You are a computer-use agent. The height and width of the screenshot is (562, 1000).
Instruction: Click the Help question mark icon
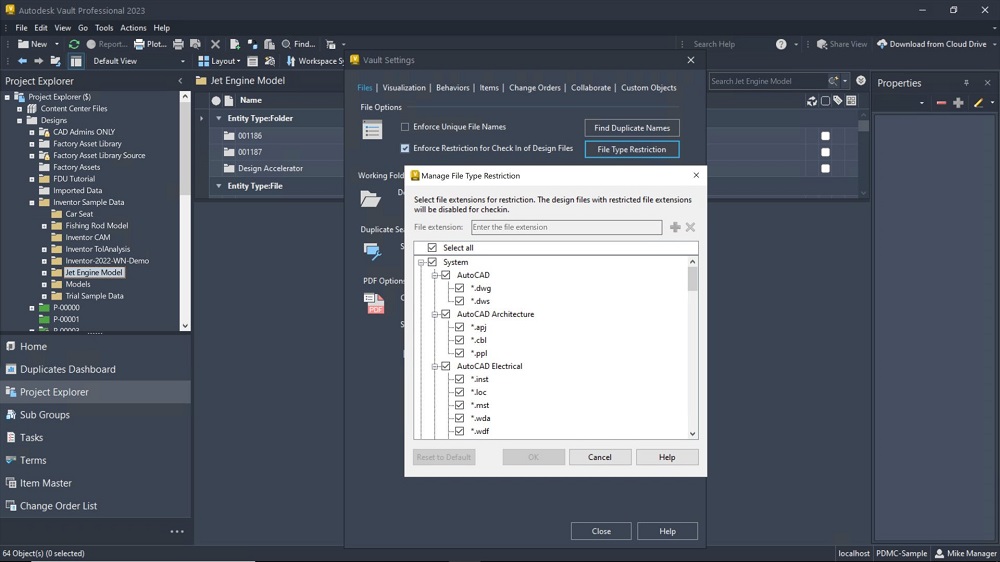[781, 44]
